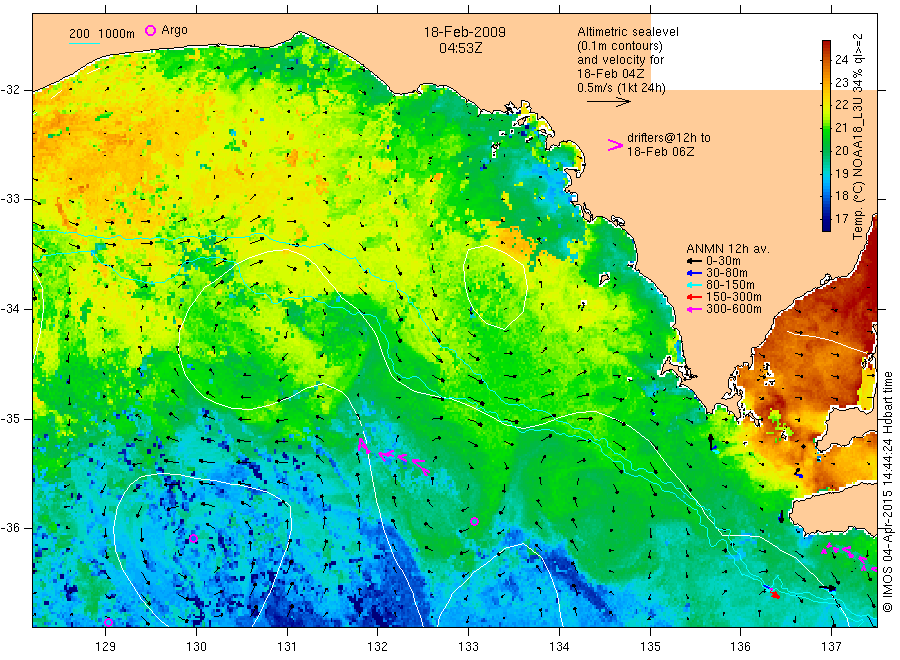The height and width of the screenshot is (660, 900).
Task: Click the '18-Feb 06Z' drifter time label
Action: point(661,152)
